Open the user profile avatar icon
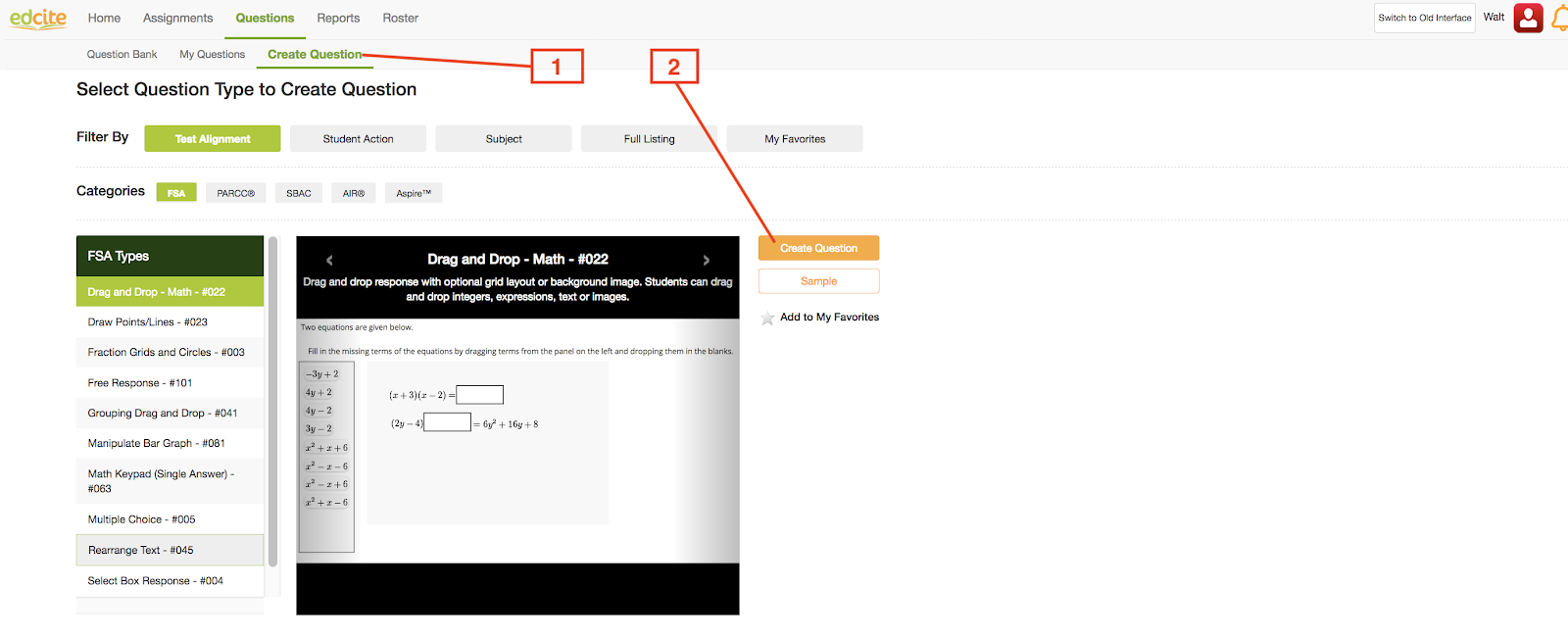The image size is (1568, 638). pos(1528,18)
